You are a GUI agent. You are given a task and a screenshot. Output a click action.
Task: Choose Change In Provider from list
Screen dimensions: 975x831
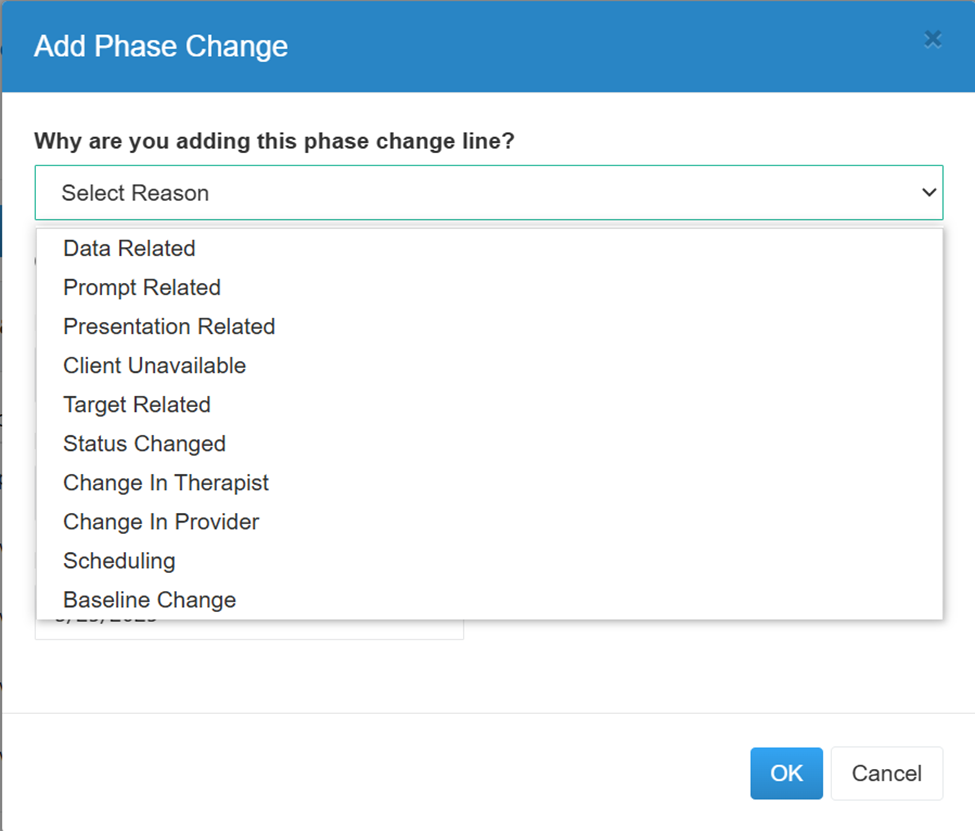click(x=490, y=522)
